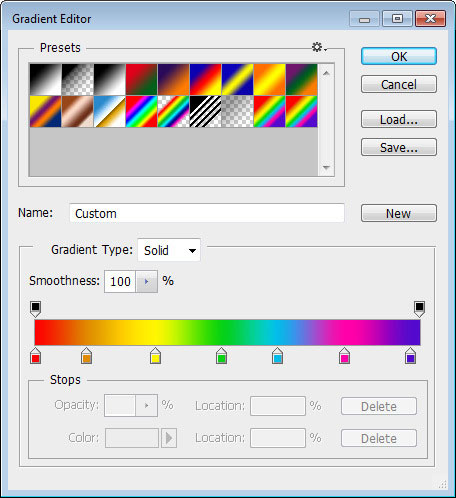Click the Name text field
456x498 pixels.
207,213
